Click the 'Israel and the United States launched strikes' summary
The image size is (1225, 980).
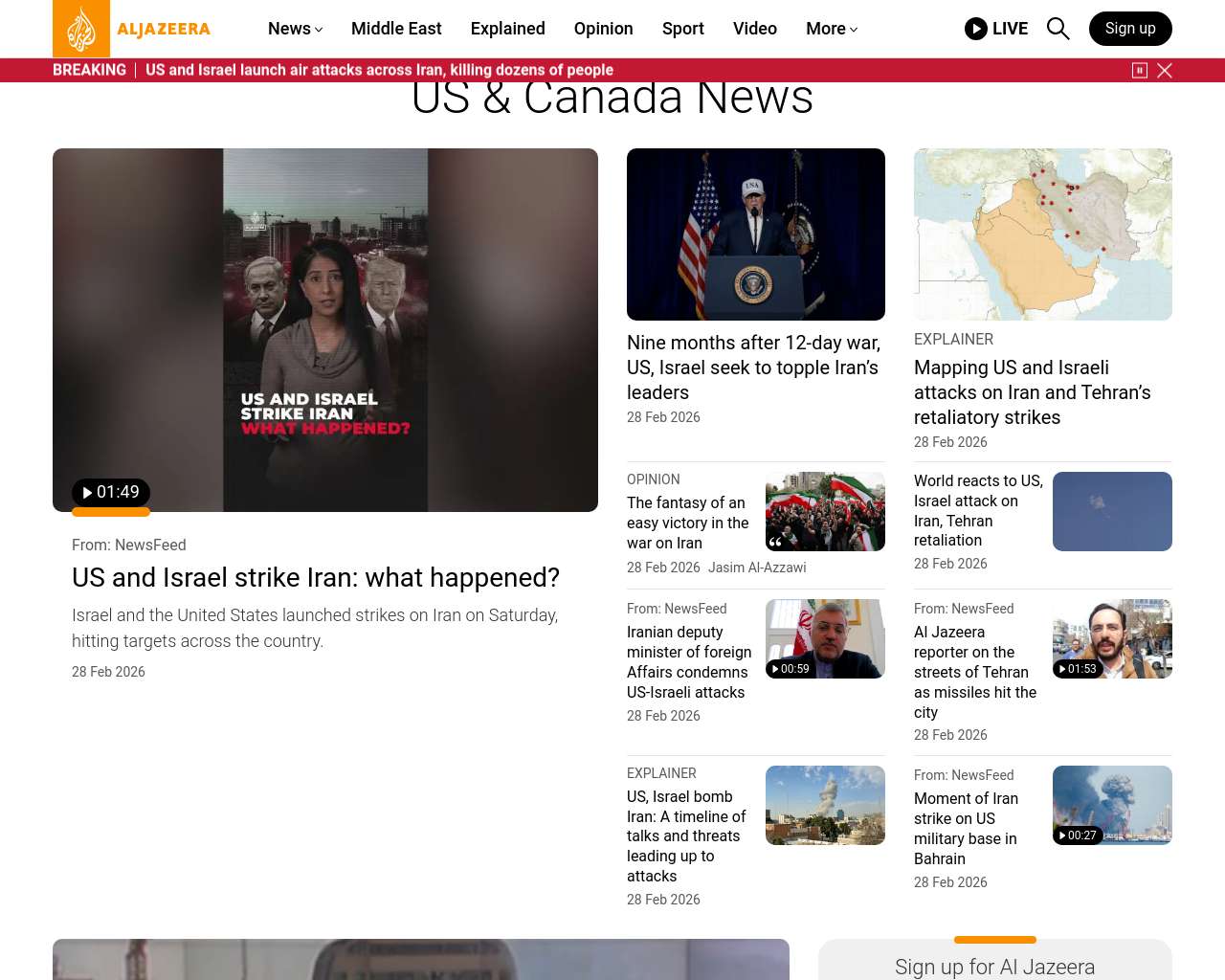315,628
